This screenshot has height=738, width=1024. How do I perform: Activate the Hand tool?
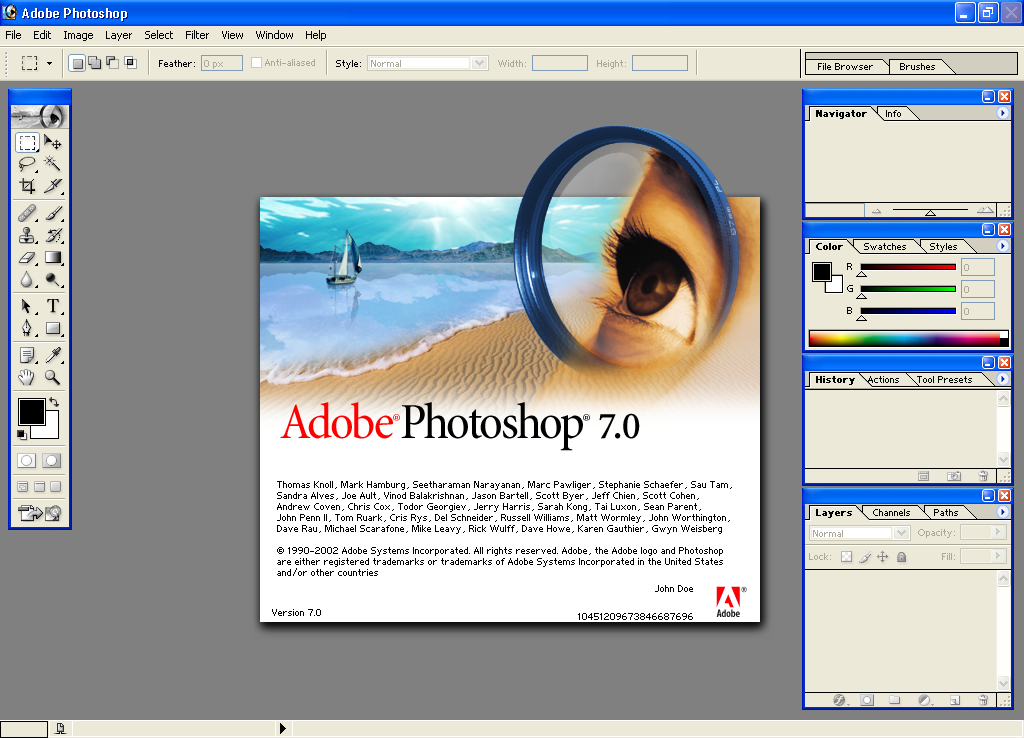pos(27,377)
